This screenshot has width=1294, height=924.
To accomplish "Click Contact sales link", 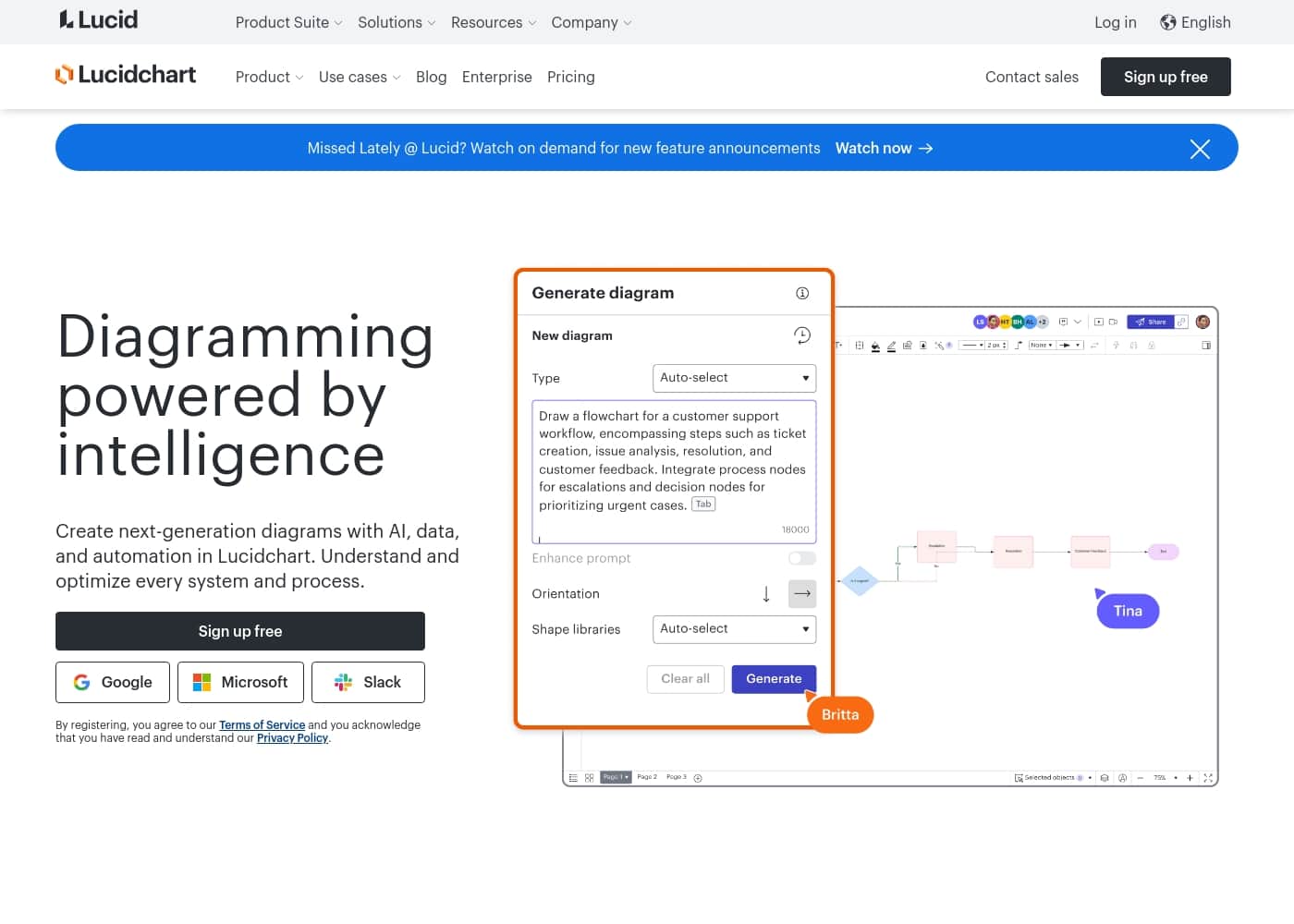I will (1032, 77).
